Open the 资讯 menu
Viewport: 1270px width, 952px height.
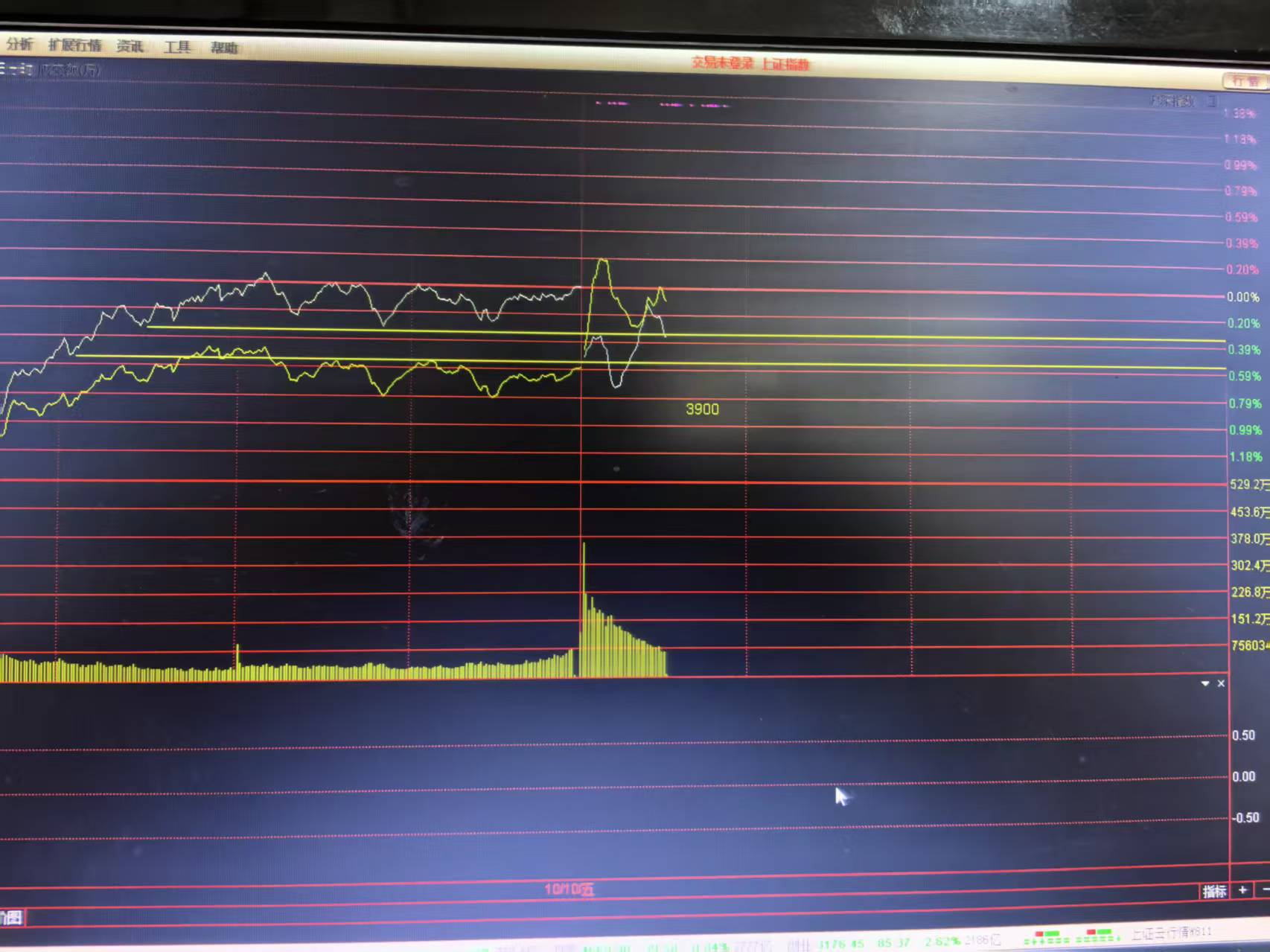(x=130, y=46)
